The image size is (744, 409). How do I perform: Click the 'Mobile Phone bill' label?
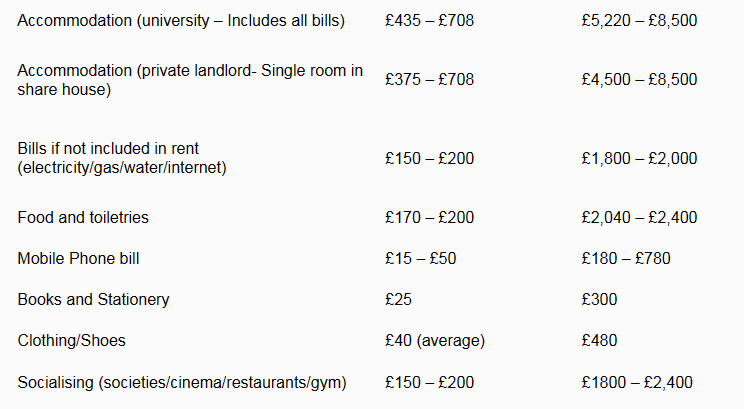click(78, 258)
